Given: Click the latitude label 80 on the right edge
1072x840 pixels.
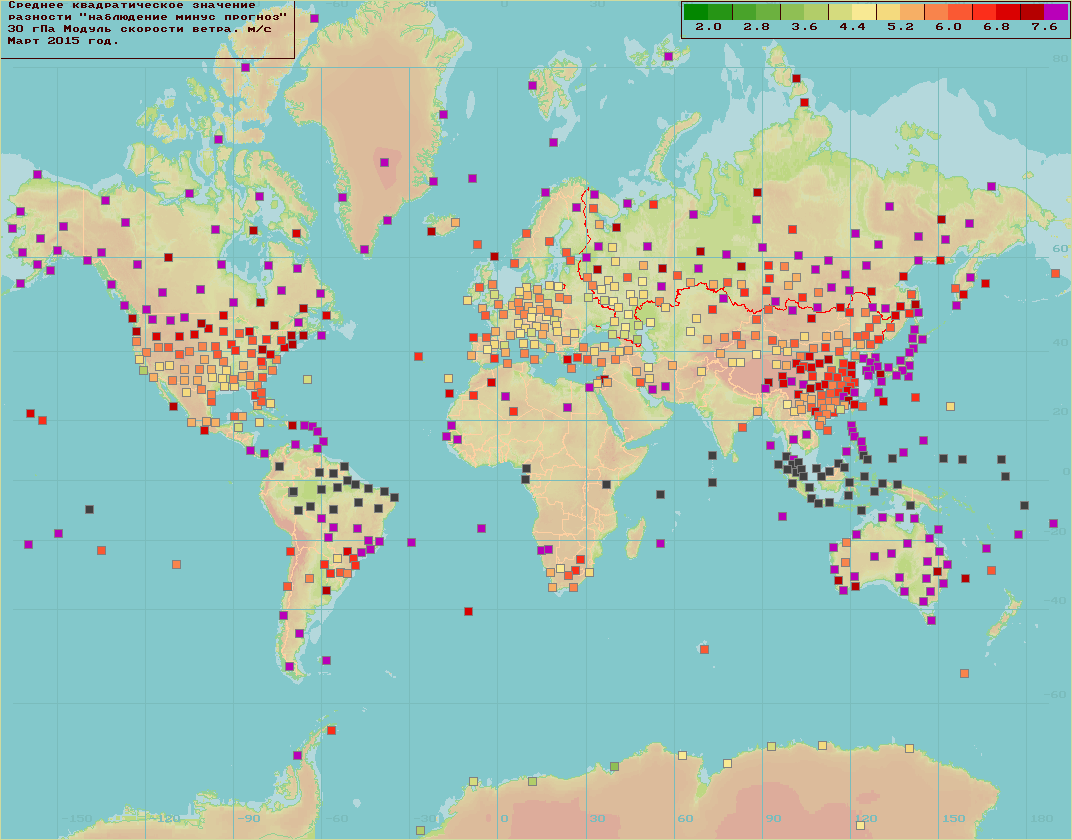Looking at the screenshot, I should (x=1060, y=59).
